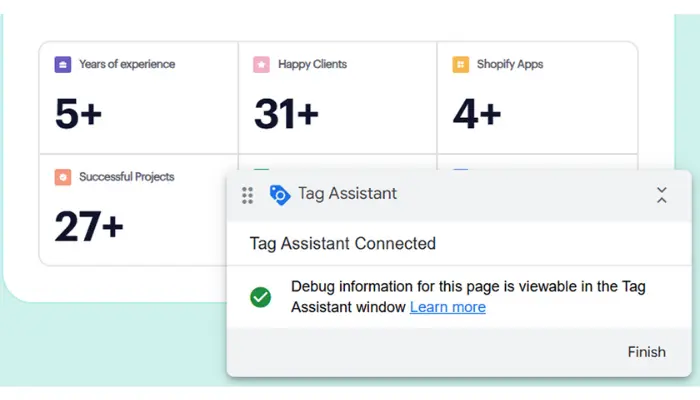Click the green connected checkmark icon
The height and width of the screenshot is (400, 700).
[260, 297]
